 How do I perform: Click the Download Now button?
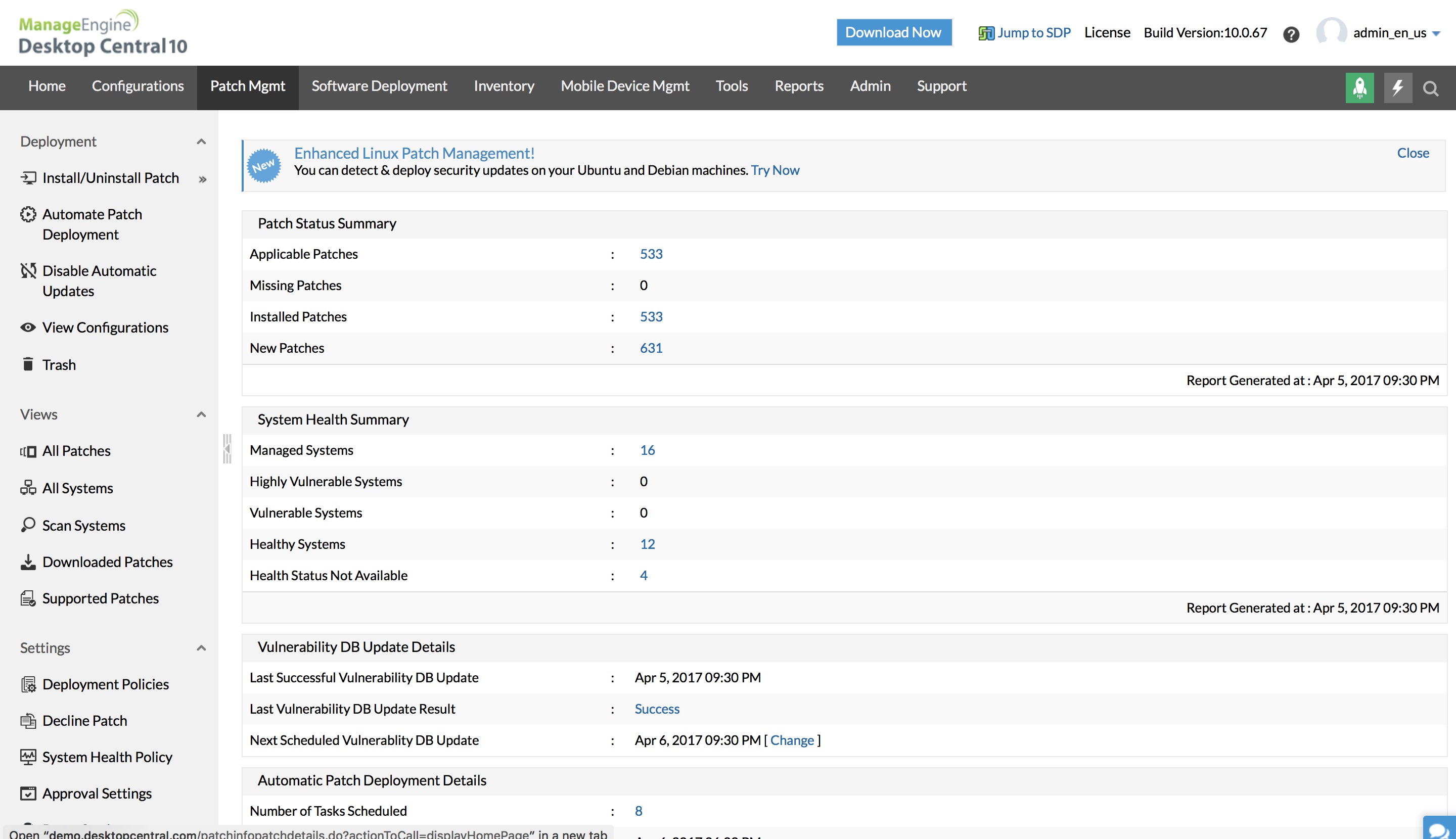[x=893, y=32]
